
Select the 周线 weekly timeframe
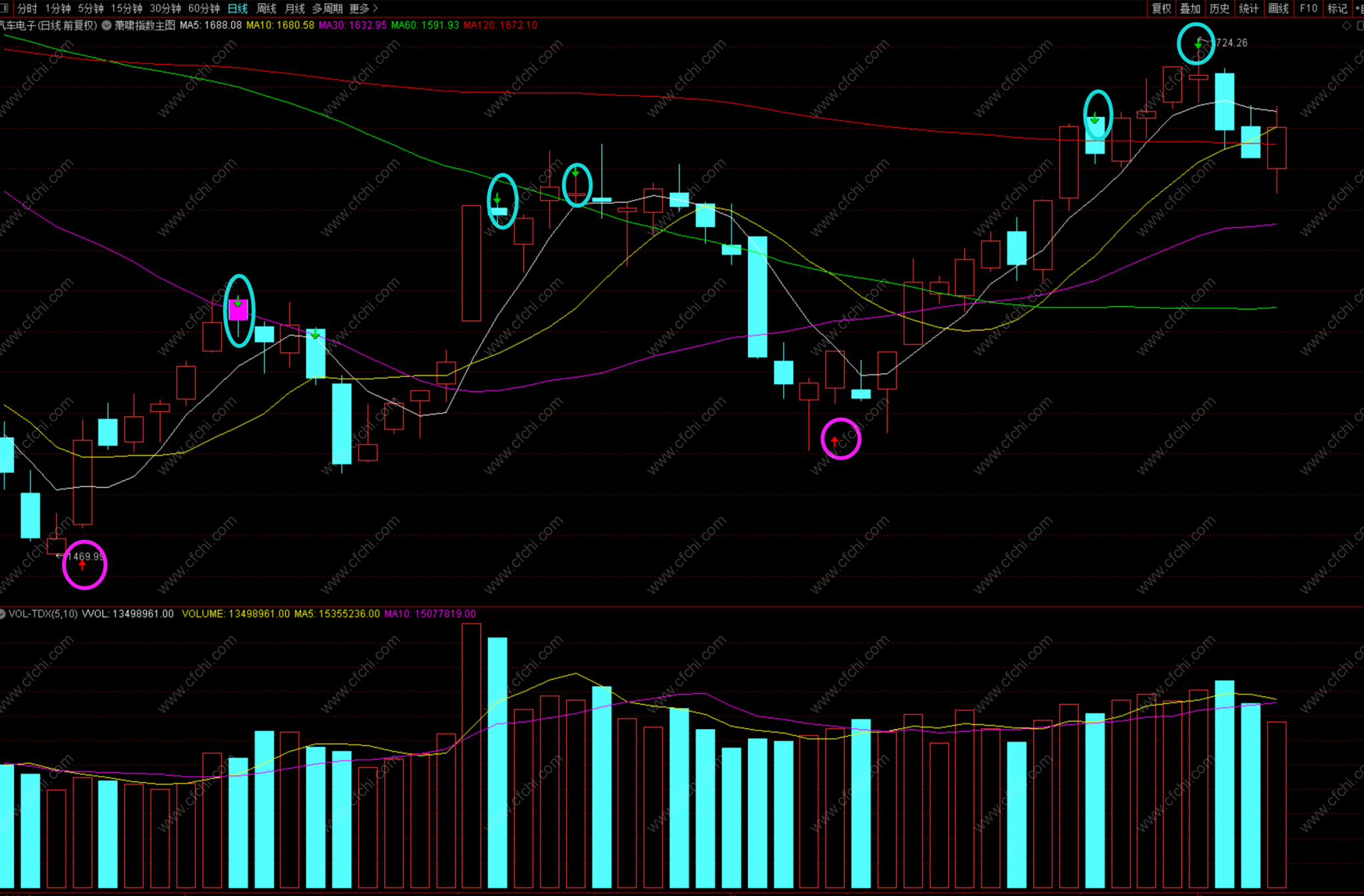[x=266, y=8]
